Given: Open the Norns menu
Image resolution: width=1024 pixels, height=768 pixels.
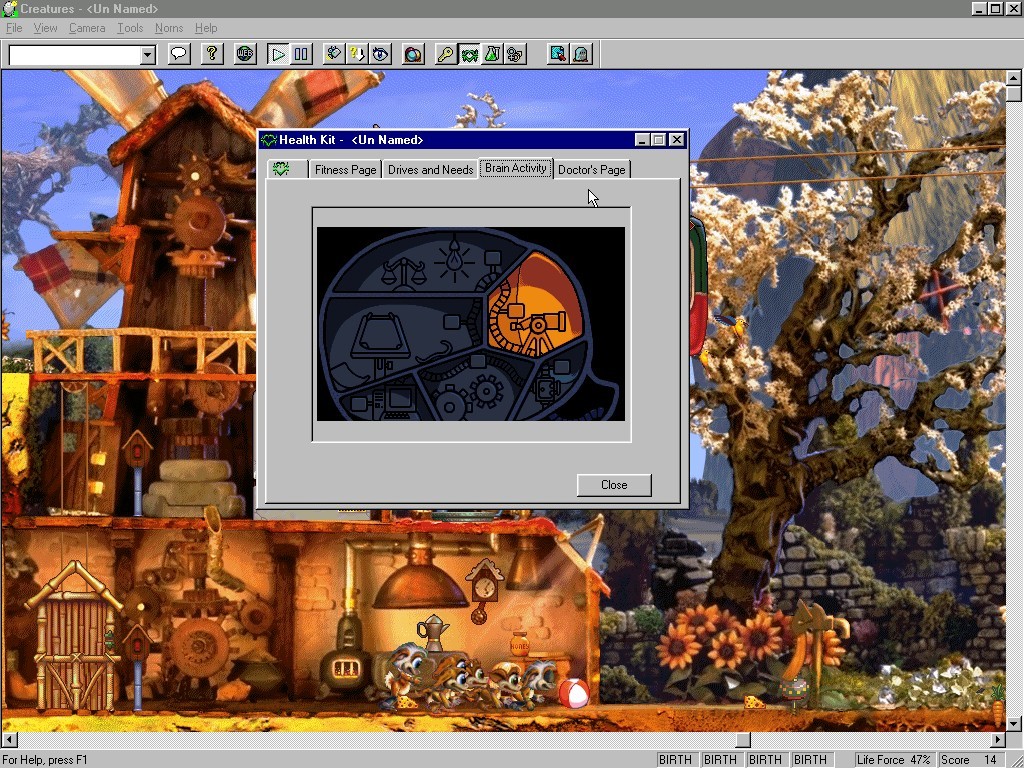Looking at the screenshot, I should pos(169,28).
